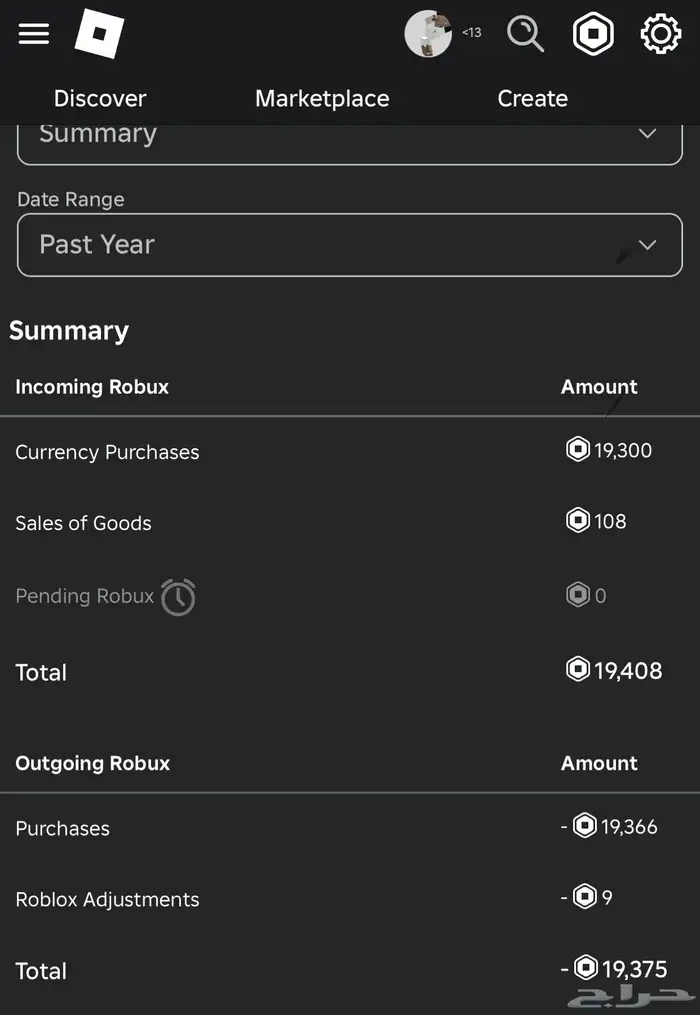Click the 19,408 incoming total amount
The height and width of the screenshot is (1015, 700).
628,671
